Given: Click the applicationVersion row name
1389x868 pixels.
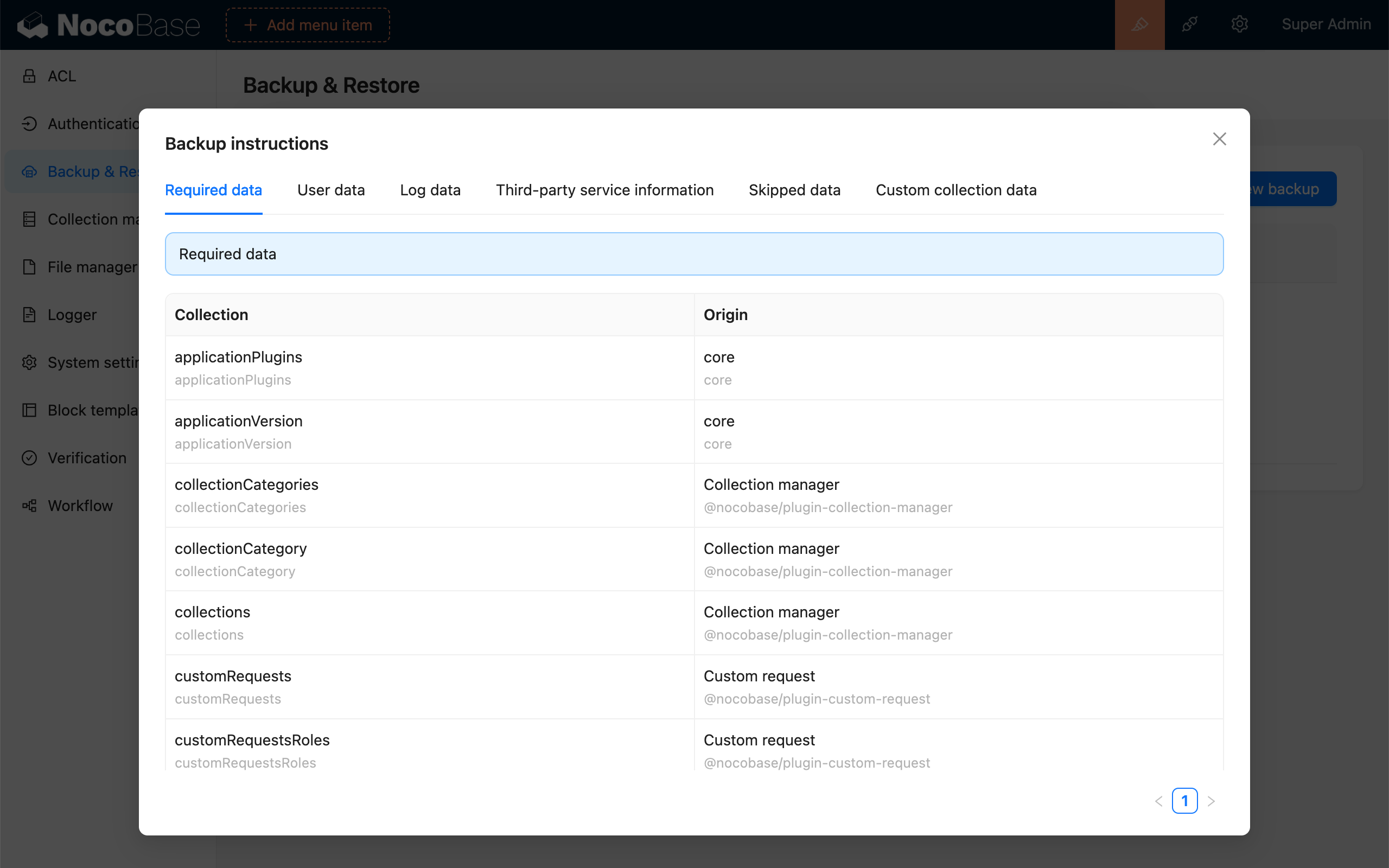Looking at the screenshot, I should 238,421.
